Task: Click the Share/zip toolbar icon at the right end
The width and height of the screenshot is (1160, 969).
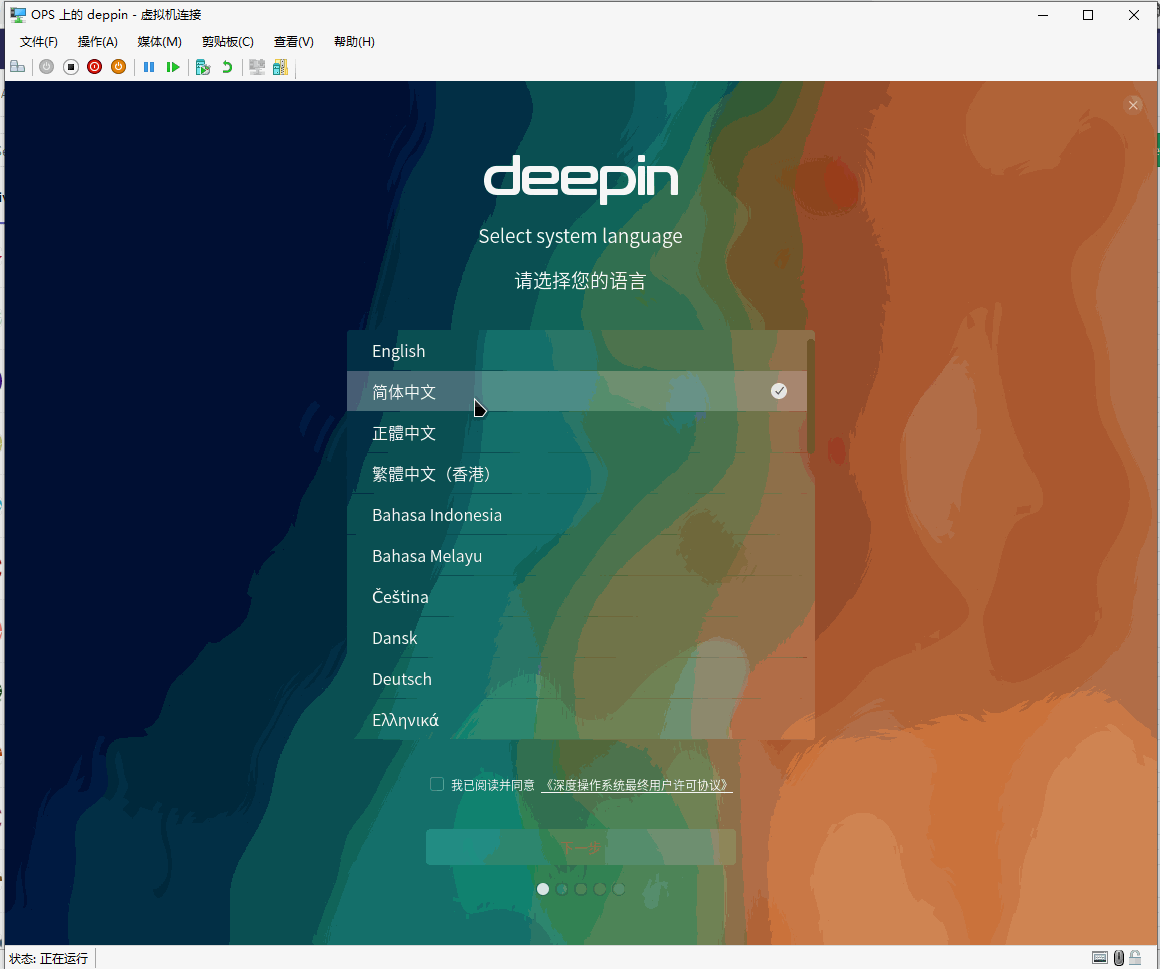Action: click(280, 67)
